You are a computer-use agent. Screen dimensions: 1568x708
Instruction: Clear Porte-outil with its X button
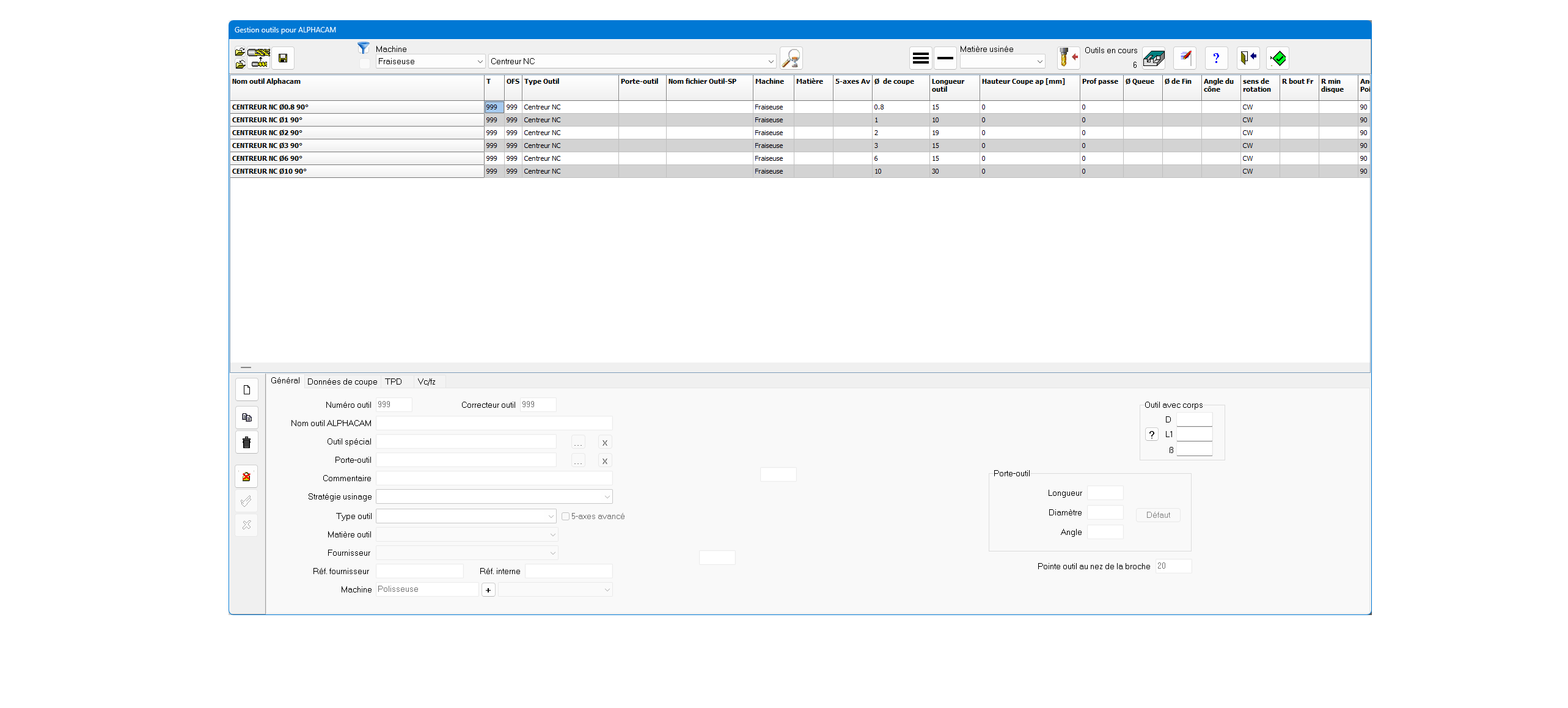pos(605,460)
